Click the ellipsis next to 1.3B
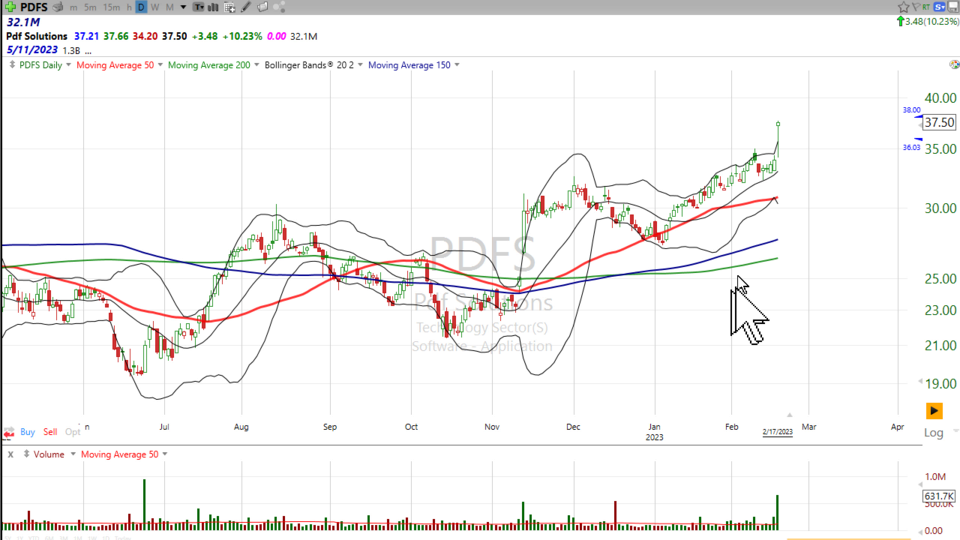Image resolution: width=960 pixels, height=540 pixels. click(88, 51)
